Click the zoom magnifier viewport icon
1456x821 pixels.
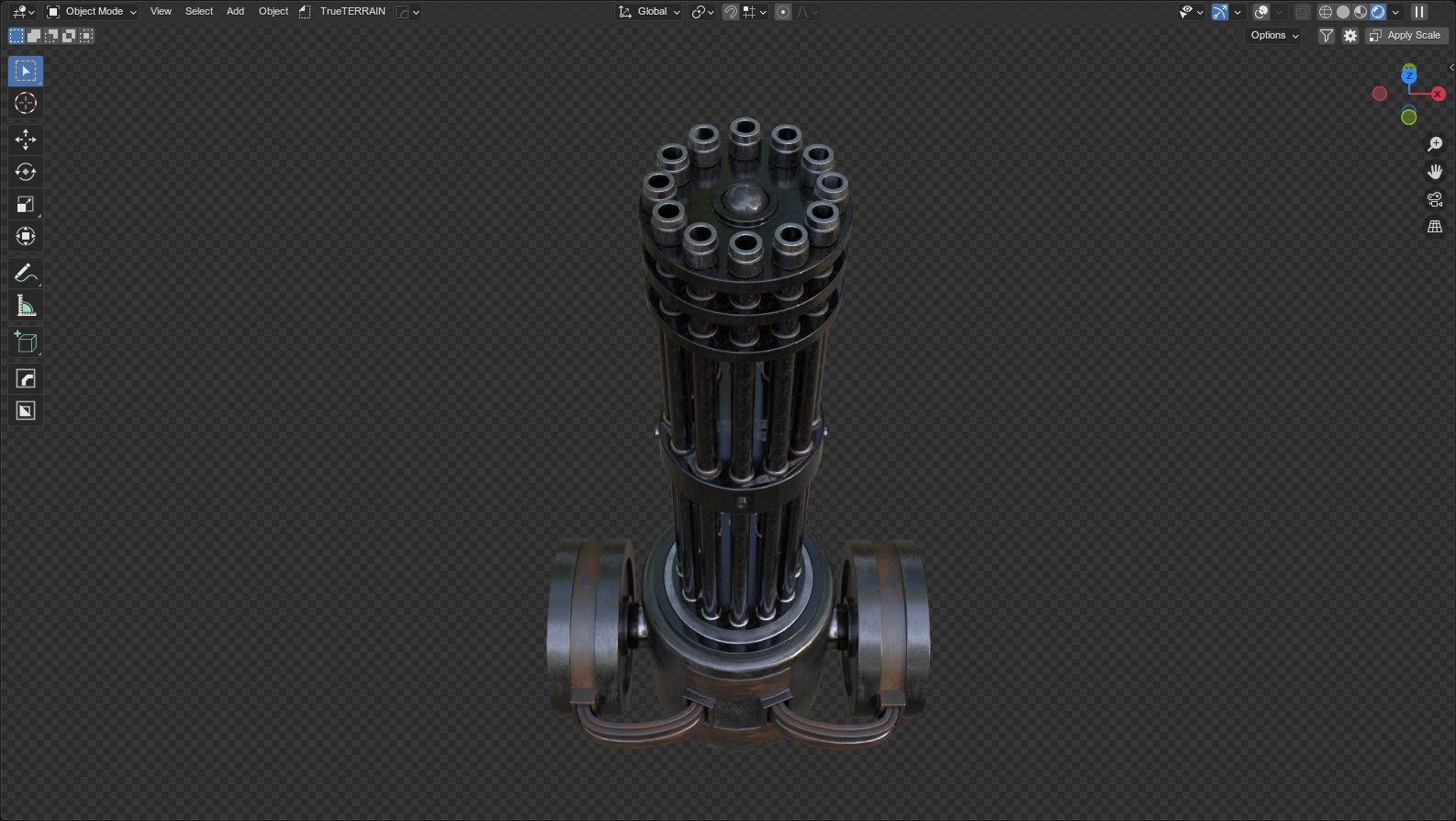tap(1435, 144)
